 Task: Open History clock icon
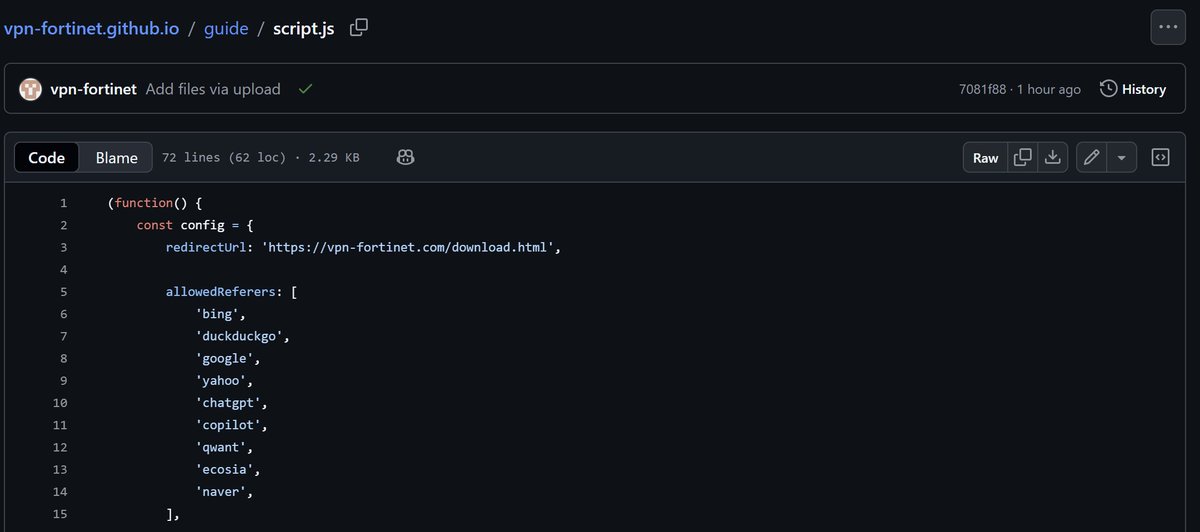1108,89
